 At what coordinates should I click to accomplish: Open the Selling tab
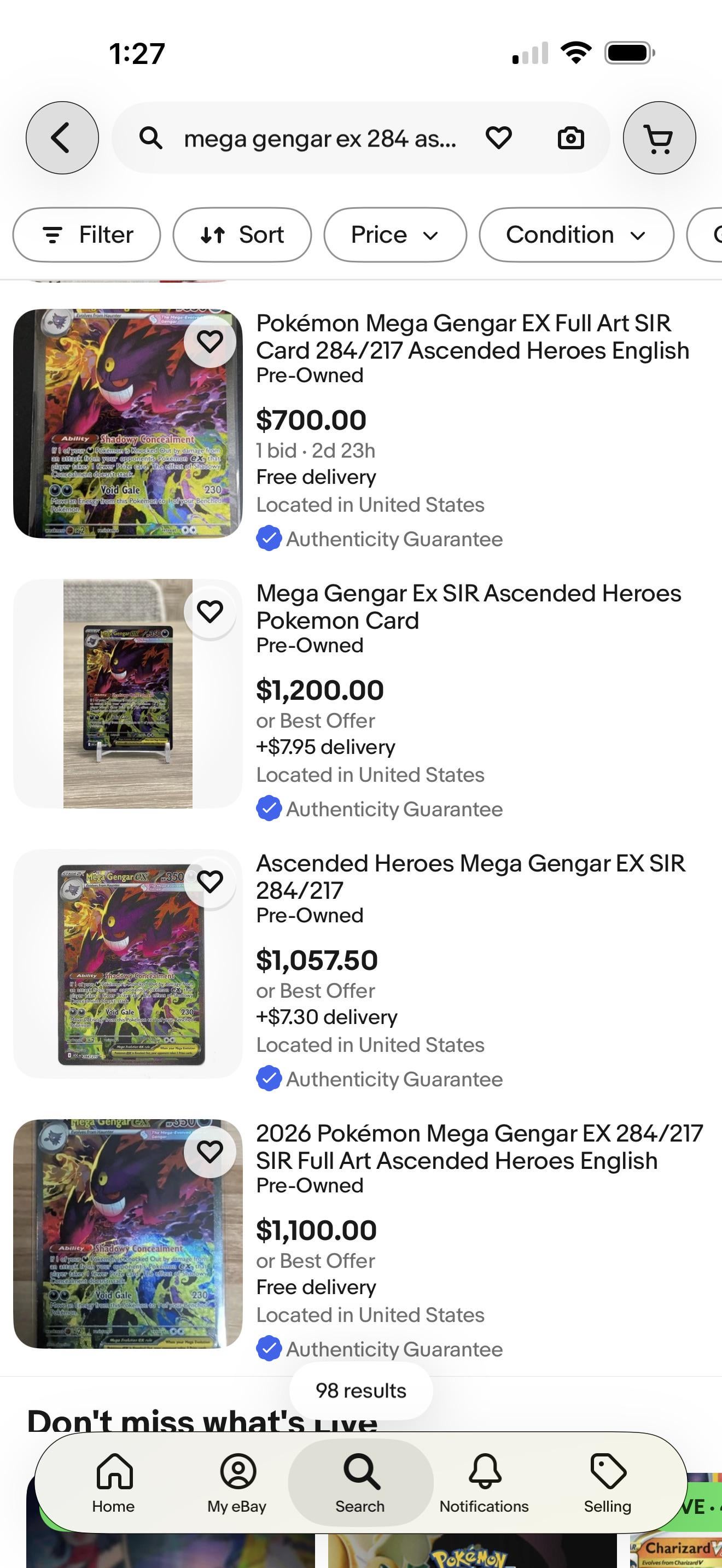click(x=608, y=1483)
